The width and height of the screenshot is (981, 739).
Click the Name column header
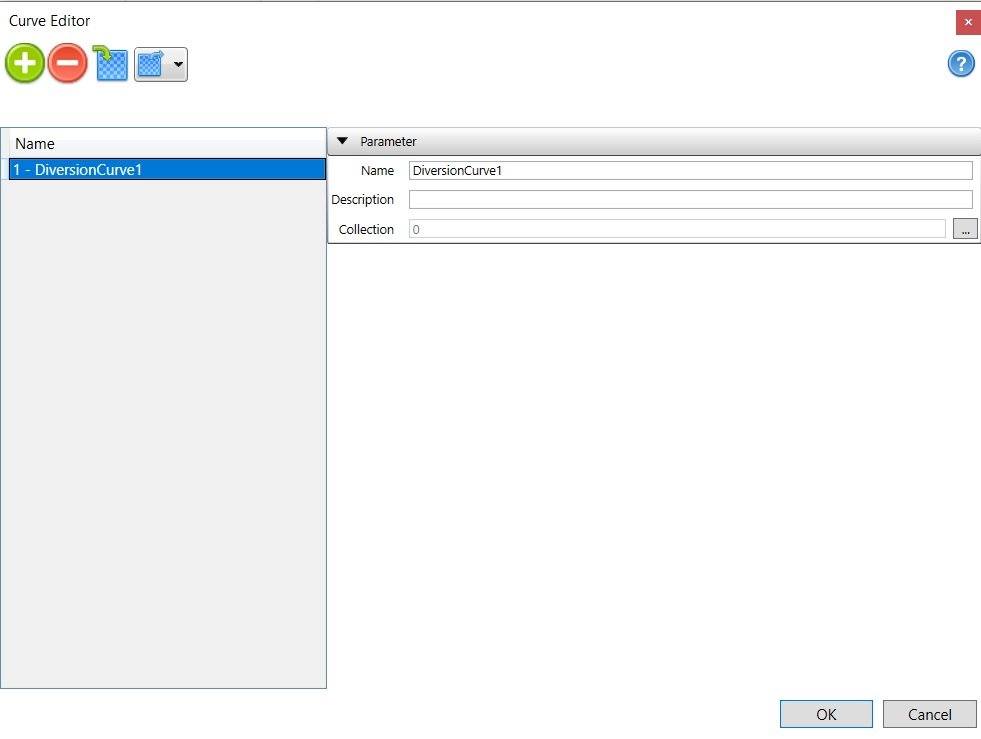(165, 143)
